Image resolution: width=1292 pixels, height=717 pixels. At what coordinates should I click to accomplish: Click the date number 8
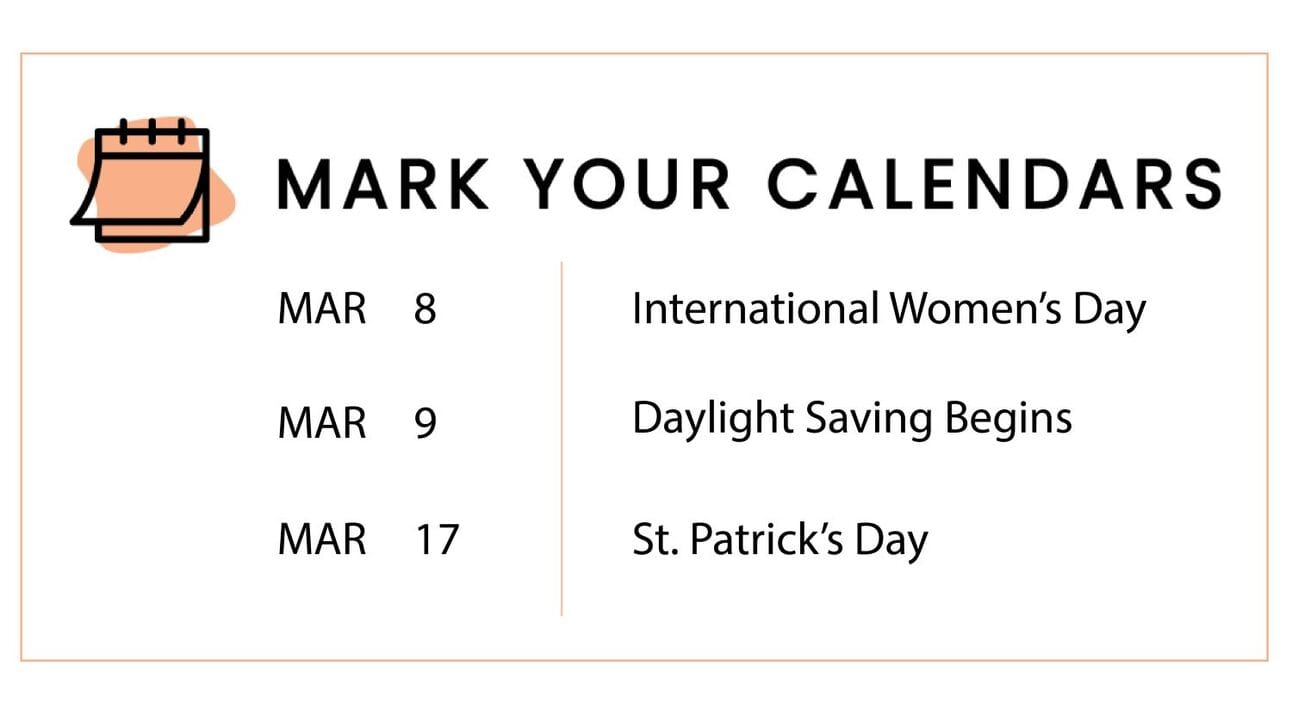click(x=425, y=310)
